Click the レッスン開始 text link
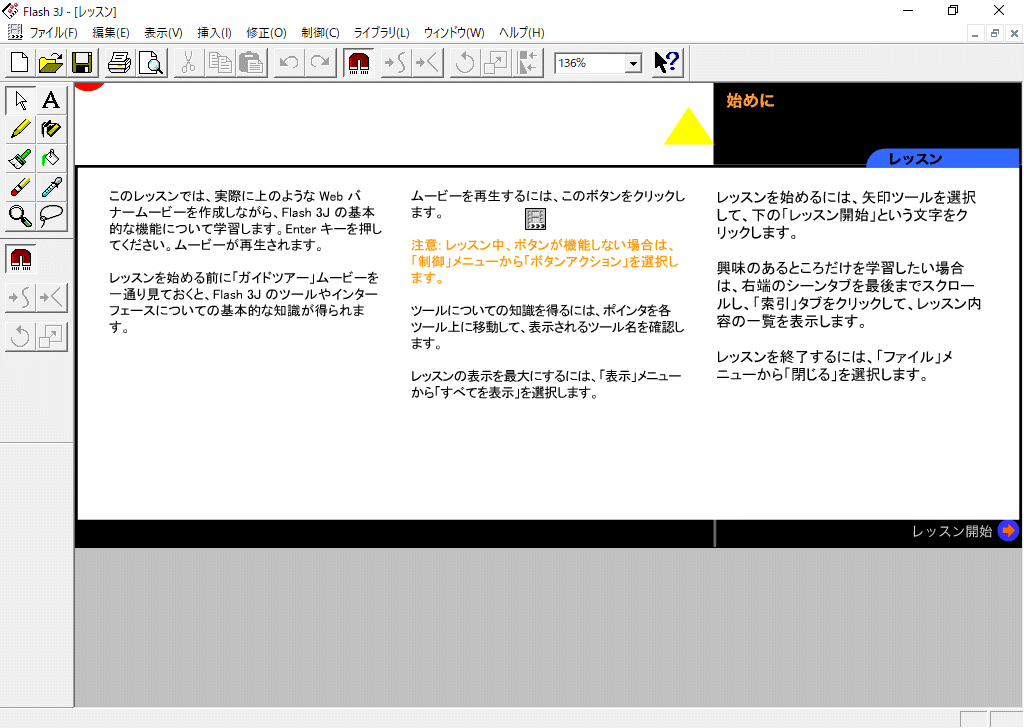 [952, 531]
